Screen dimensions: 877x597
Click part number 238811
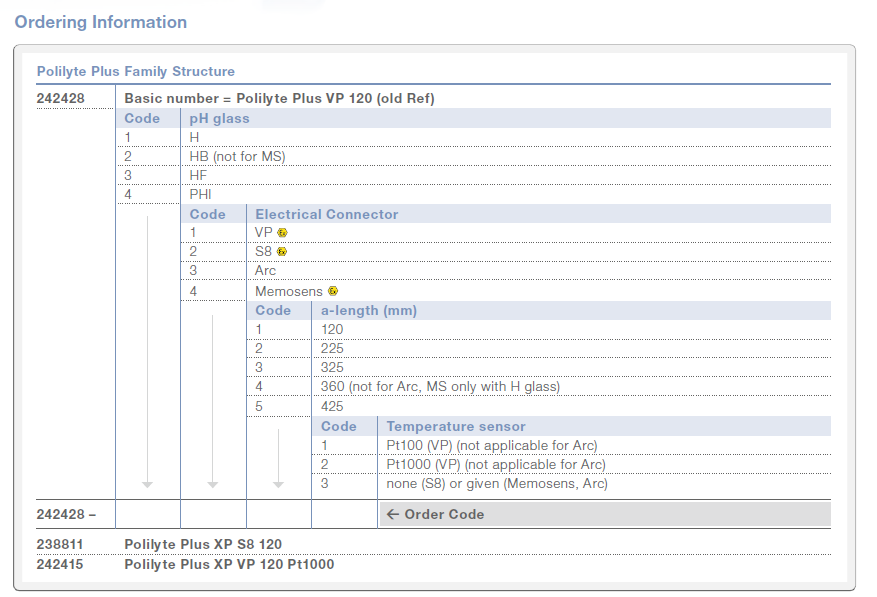(x=60, y=544)
